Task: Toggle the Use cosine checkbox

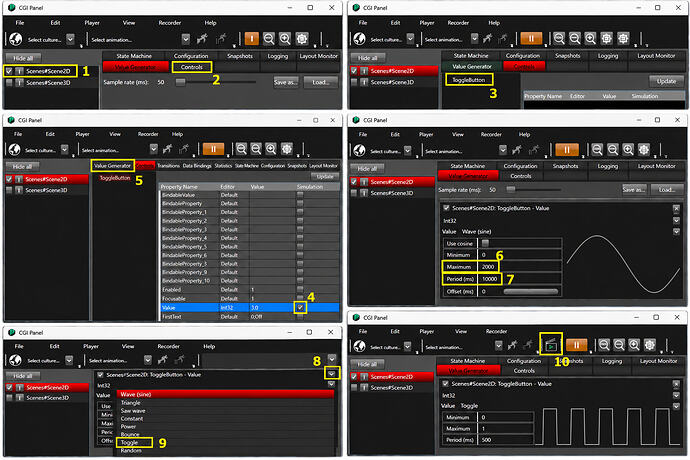Action: (485, 243)
